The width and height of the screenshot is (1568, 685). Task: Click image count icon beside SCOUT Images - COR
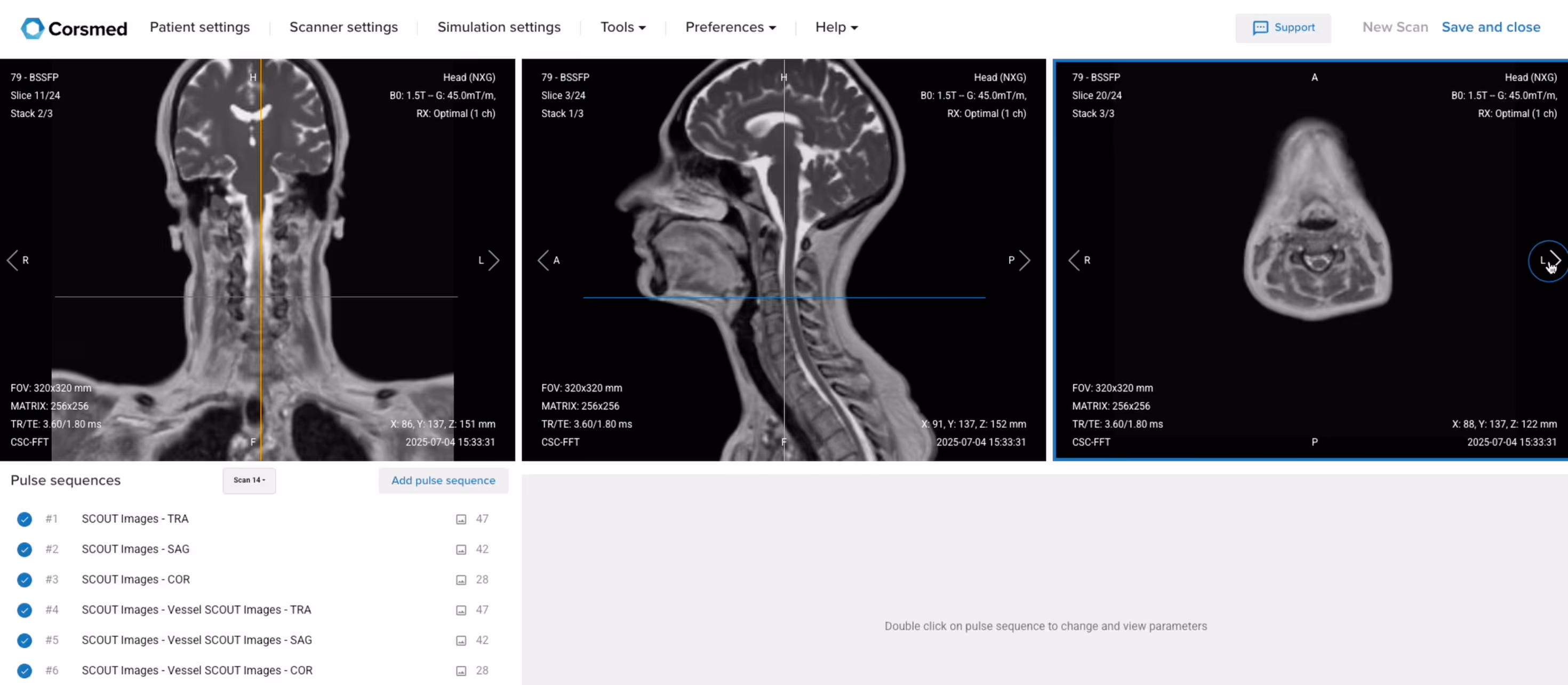[461, 580]
